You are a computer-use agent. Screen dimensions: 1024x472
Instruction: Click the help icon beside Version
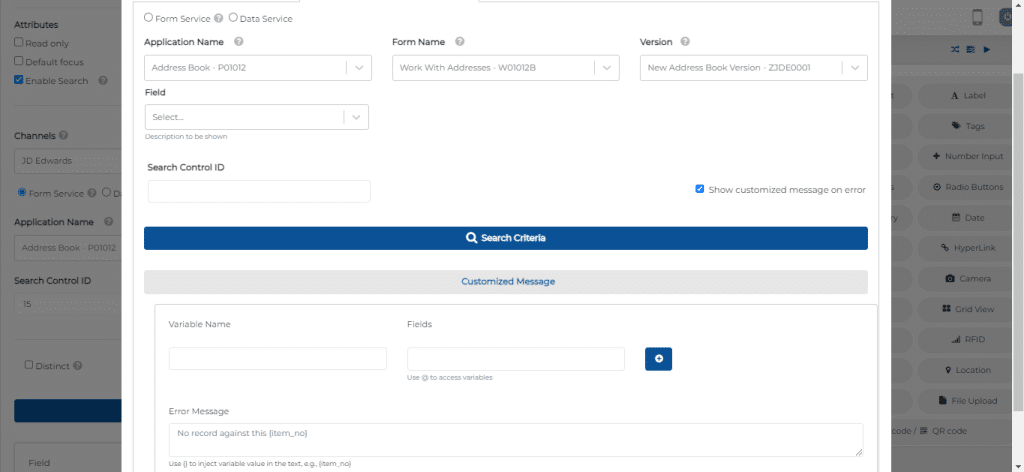coord(685,42)
